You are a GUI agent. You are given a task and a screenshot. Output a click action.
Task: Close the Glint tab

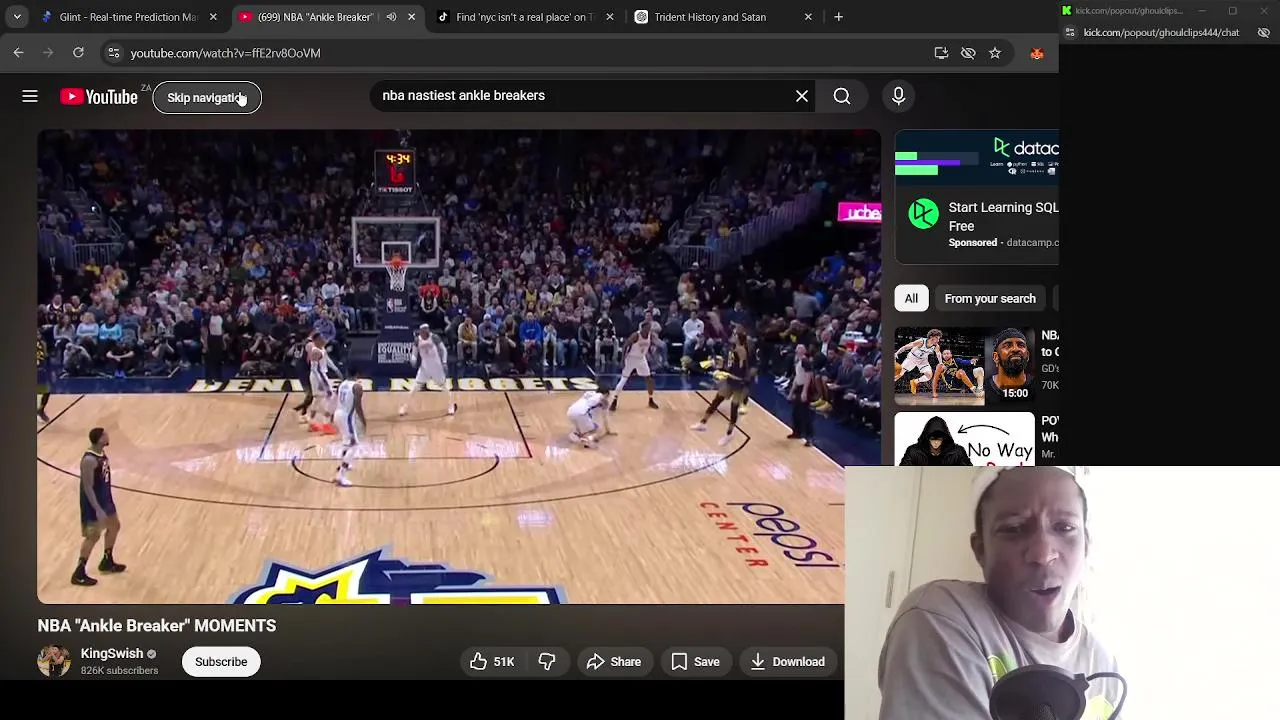(x=213, y=17)
